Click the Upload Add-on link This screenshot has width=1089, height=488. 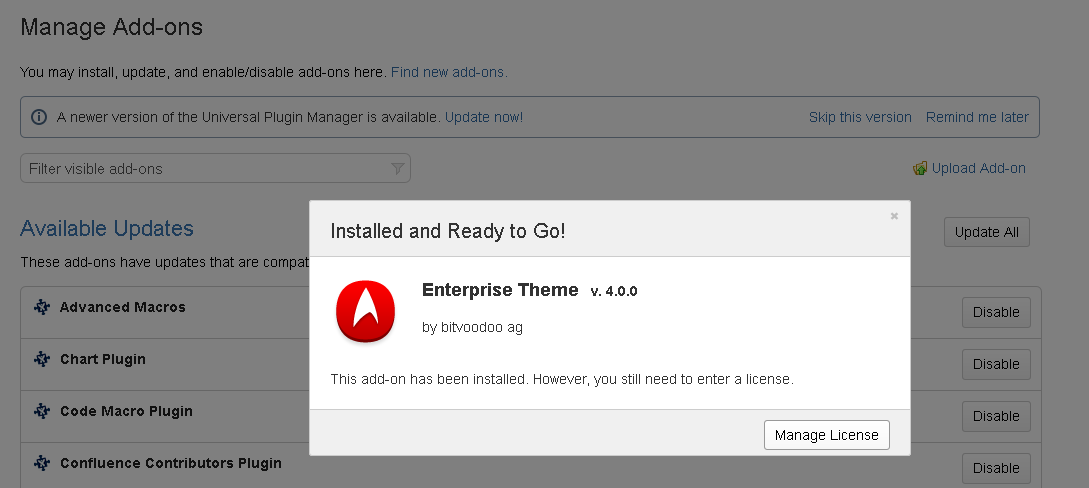click(979, 169)
